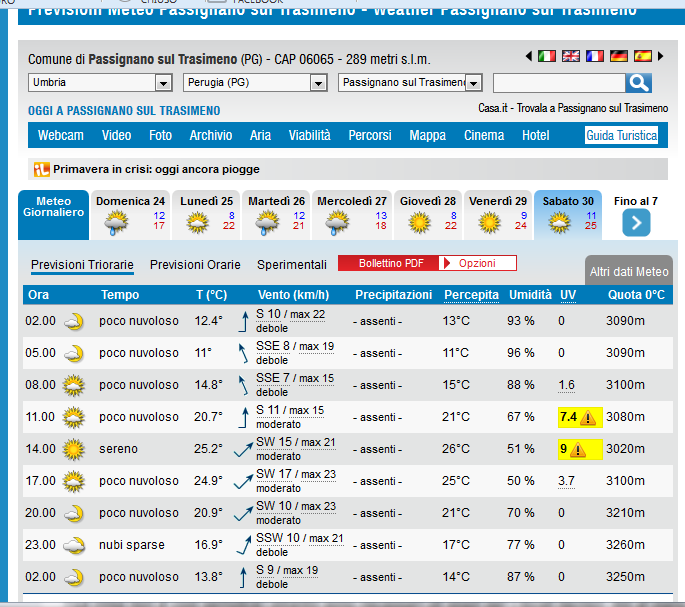The height and width of the screenshot is (607, 685).
Task: Open the Hotel menu item
Action: [x=535, y=135]
